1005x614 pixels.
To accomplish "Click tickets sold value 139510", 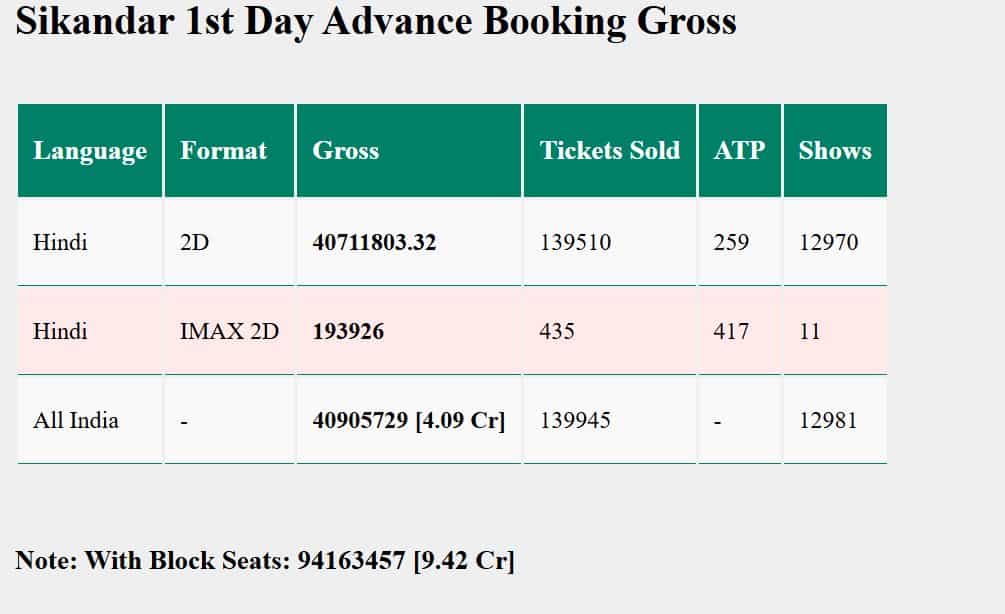I will [x=575, y=242].
